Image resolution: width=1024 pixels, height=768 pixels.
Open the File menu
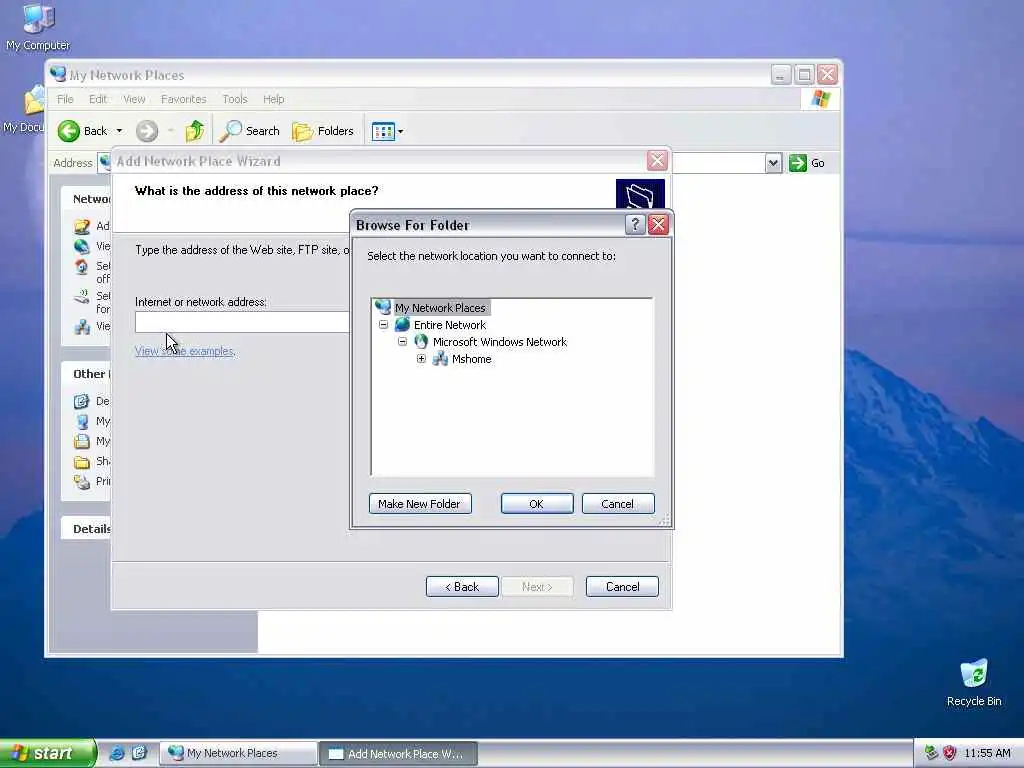[x=65, y=99]
